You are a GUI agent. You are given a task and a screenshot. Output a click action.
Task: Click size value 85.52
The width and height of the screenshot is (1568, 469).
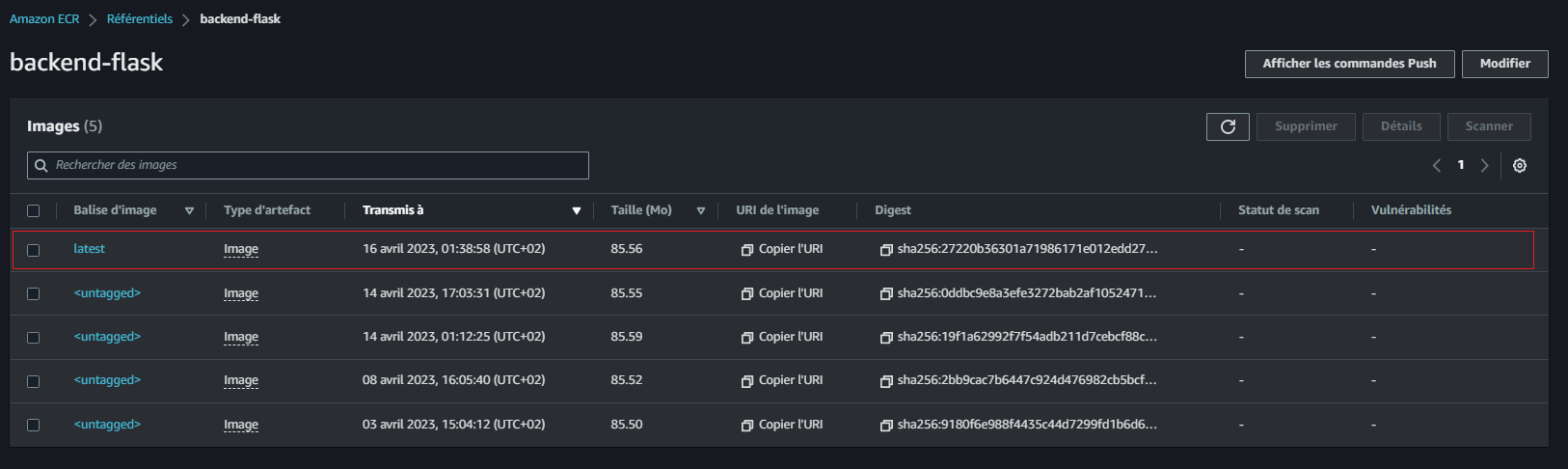(627, 380)
